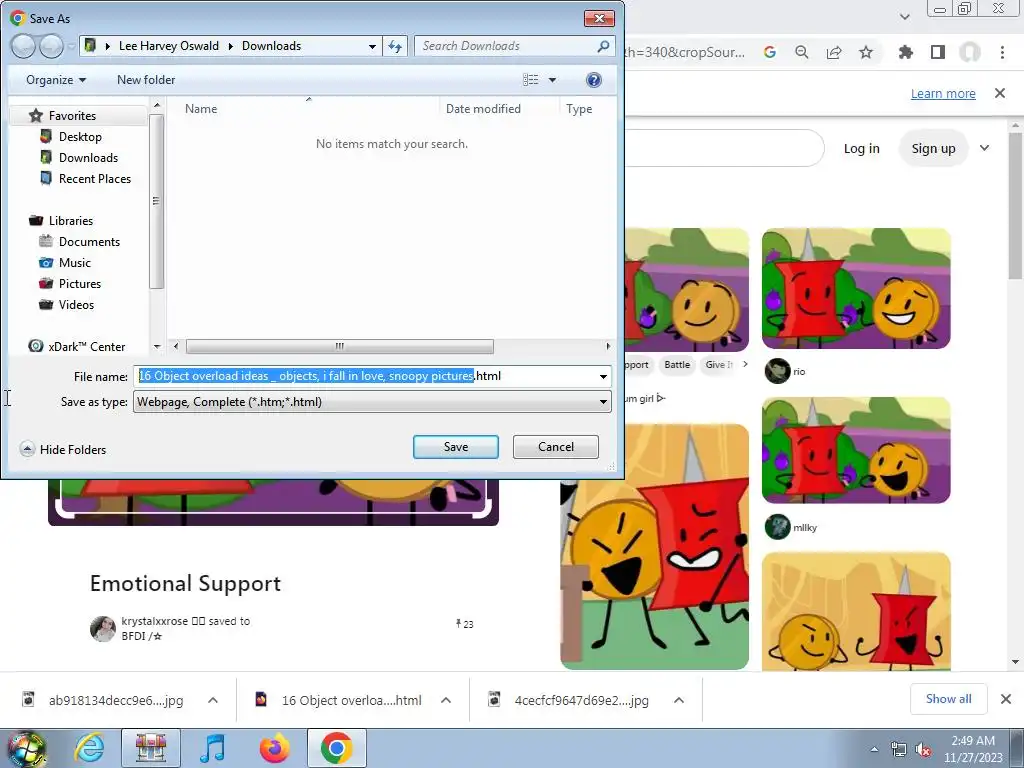Expand menu for 16 Object overloa html download

[x=446, y=700]
